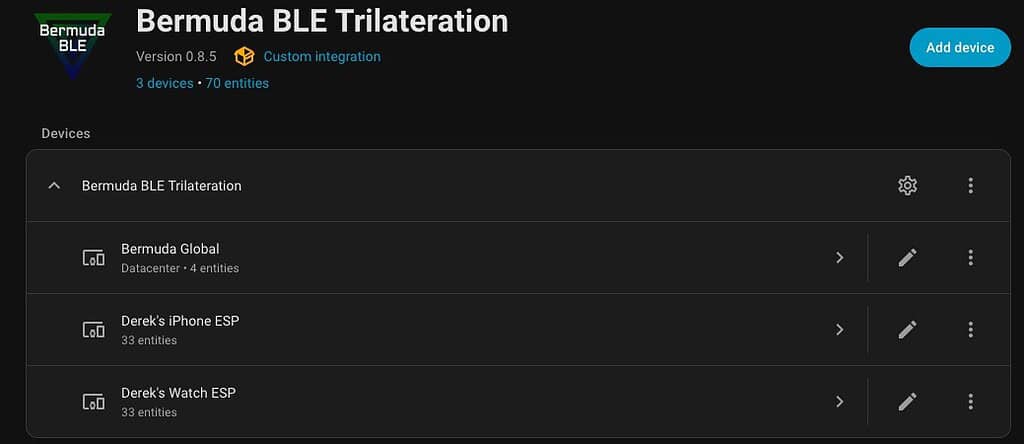Edit Derek's Watch ESP with pencil icon
The height and width of the screenshot is (444, 1024).
(x=907, y=401)
